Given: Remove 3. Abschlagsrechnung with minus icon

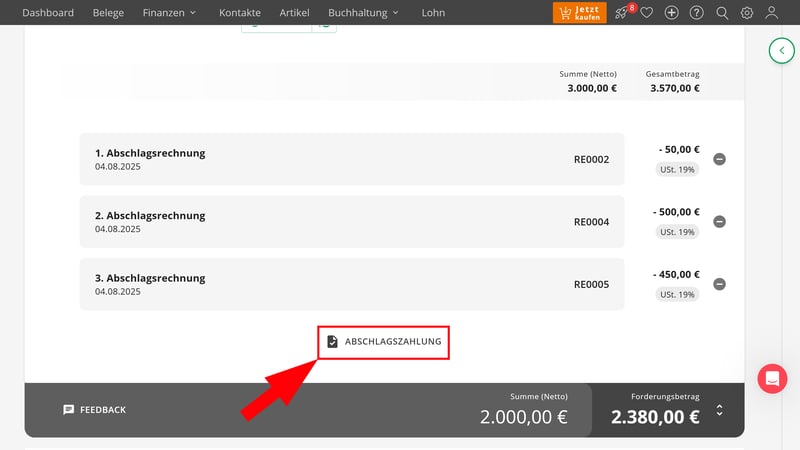Looking at the screenshot, I should (719, 284).
